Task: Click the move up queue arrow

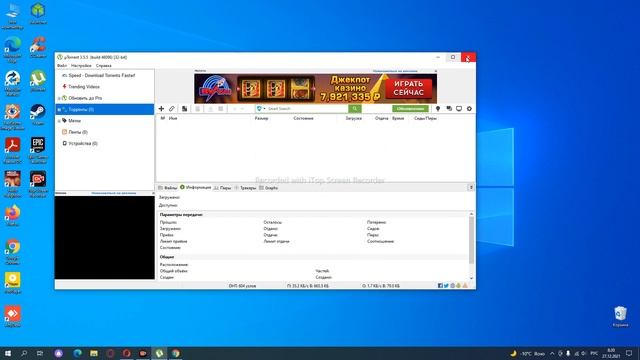Action: coord(234,109)
